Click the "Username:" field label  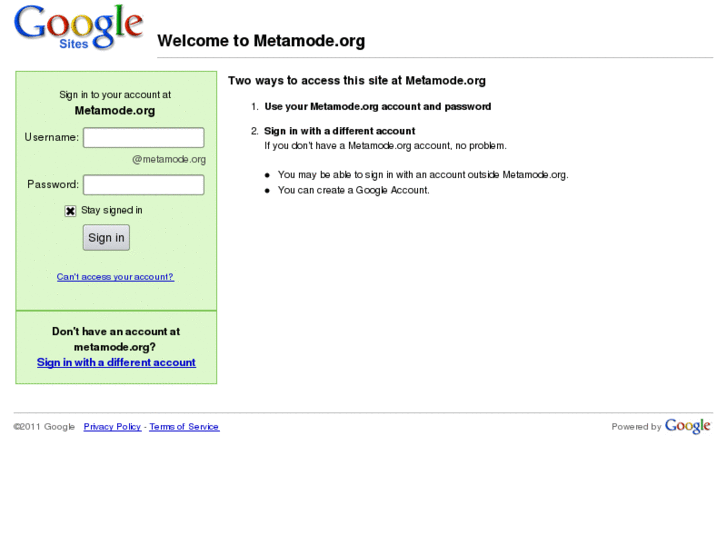point(52,137)
